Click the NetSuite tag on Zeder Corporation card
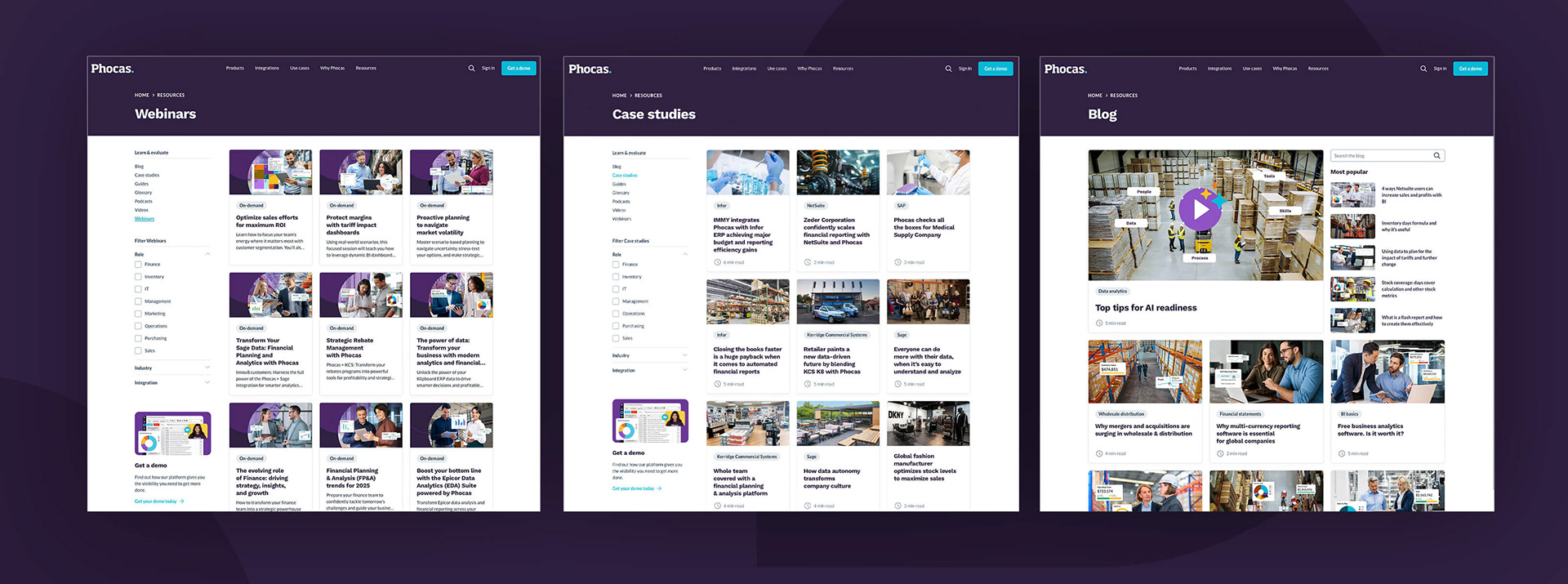The width and height of the screenshot is (1568, 584). pos(816,206)
